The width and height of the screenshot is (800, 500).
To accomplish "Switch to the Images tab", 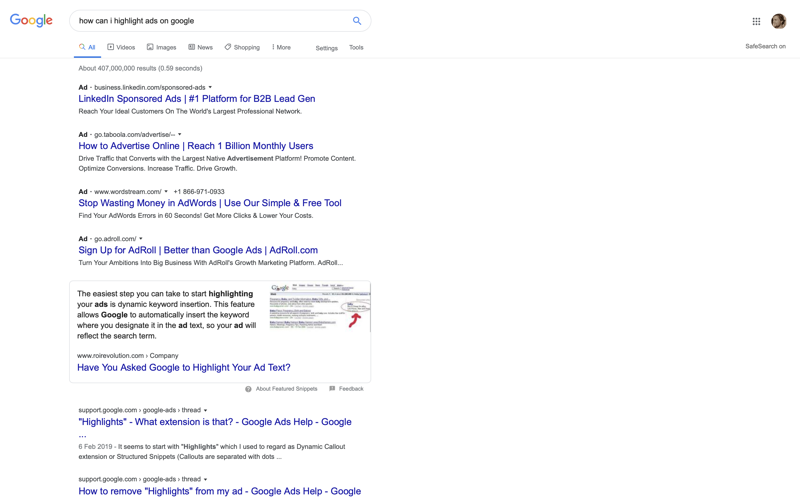I will 161,47.
